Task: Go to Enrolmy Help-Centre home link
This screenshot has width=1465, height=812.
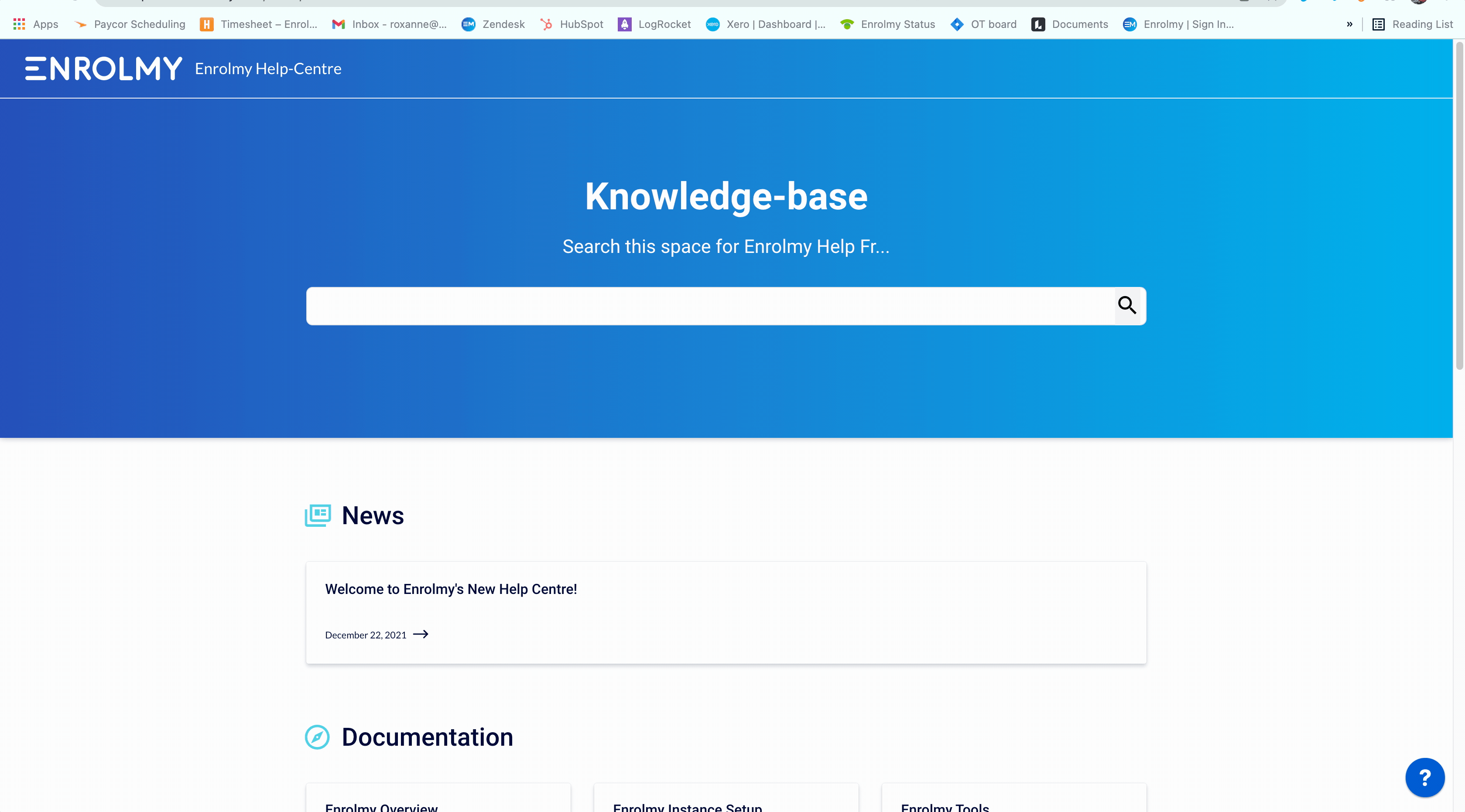Action: (268, 69)
